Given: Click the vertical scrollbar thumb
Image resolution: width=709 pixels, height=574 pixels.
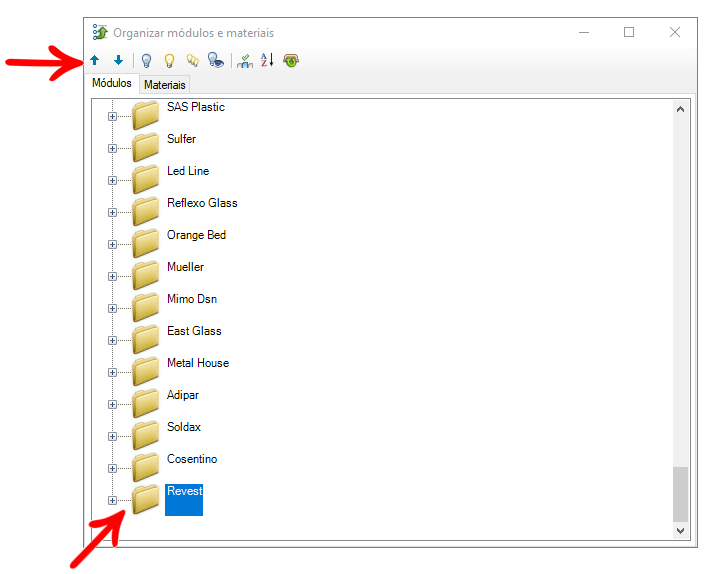Looking at the screenshot, I should coord(680,494).
